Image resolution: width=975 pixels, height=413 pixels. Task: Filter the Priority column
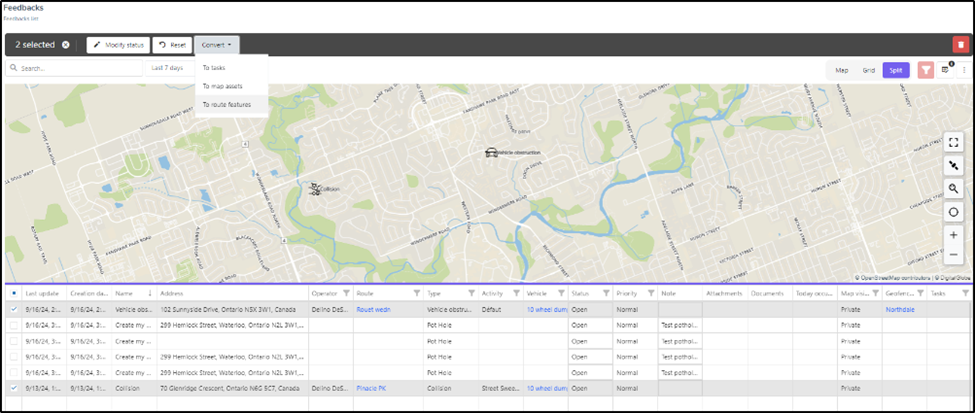coord(651,293)
